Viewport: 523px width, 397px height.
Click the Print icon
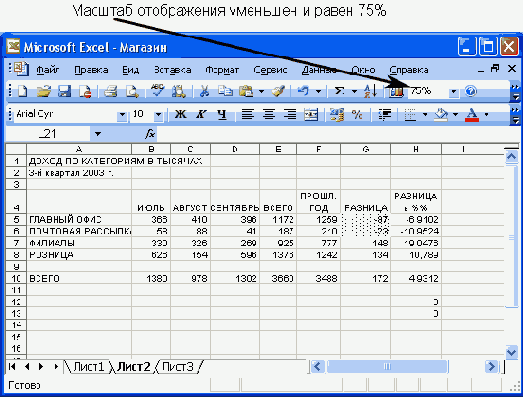pyautogui.click(x=111, y=91)
